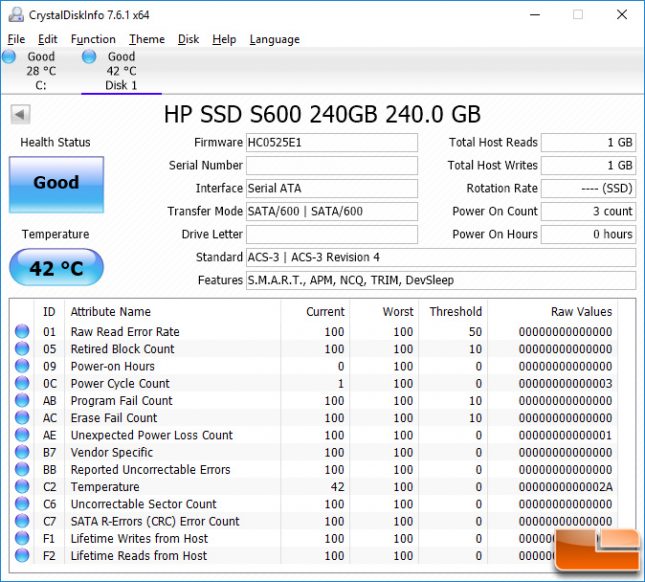This screenshot has width=645, height=582.
Task: Close the CrystalDiskInfo window
Action: tap(622, 15)
